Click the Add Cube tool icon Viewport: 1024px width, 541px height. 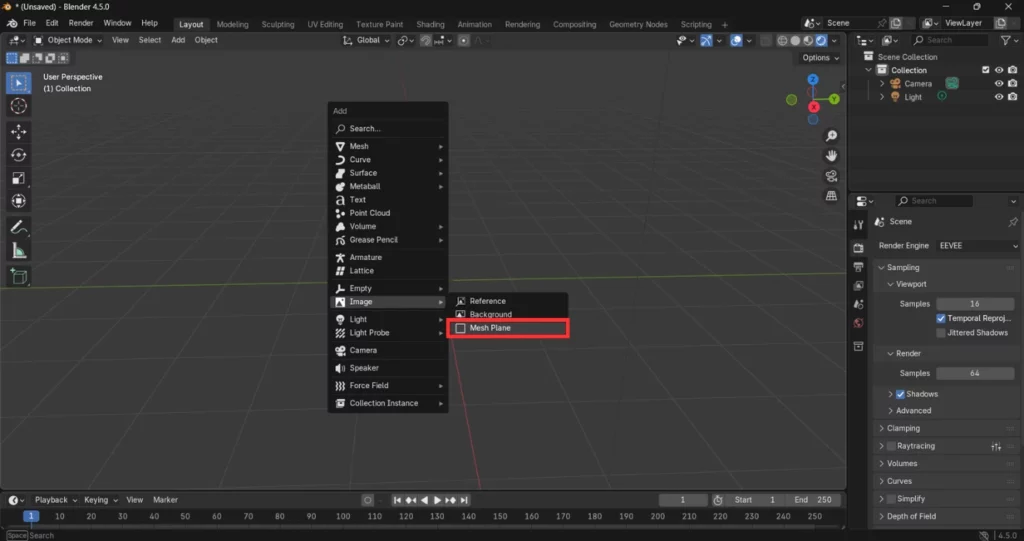pos(18,276)
